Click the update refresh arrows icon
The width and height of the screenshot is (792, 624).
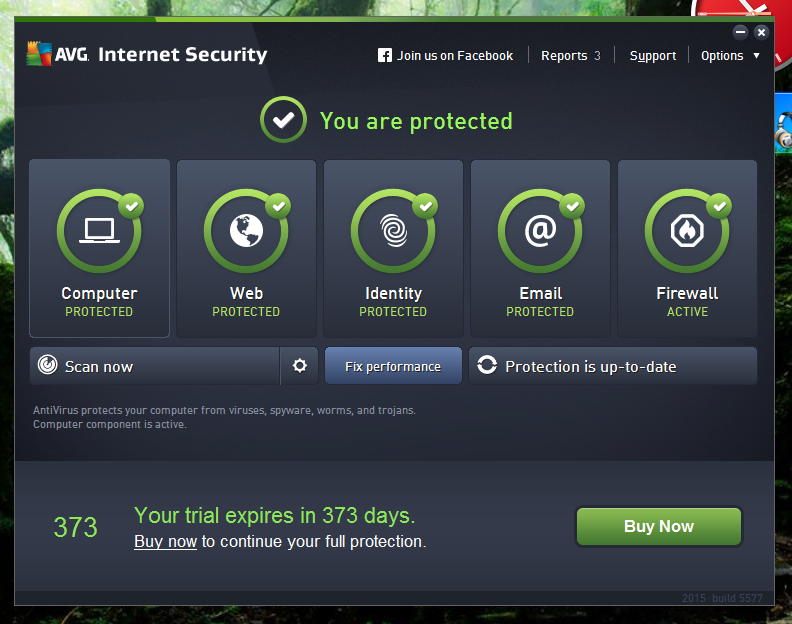(487, 365)
